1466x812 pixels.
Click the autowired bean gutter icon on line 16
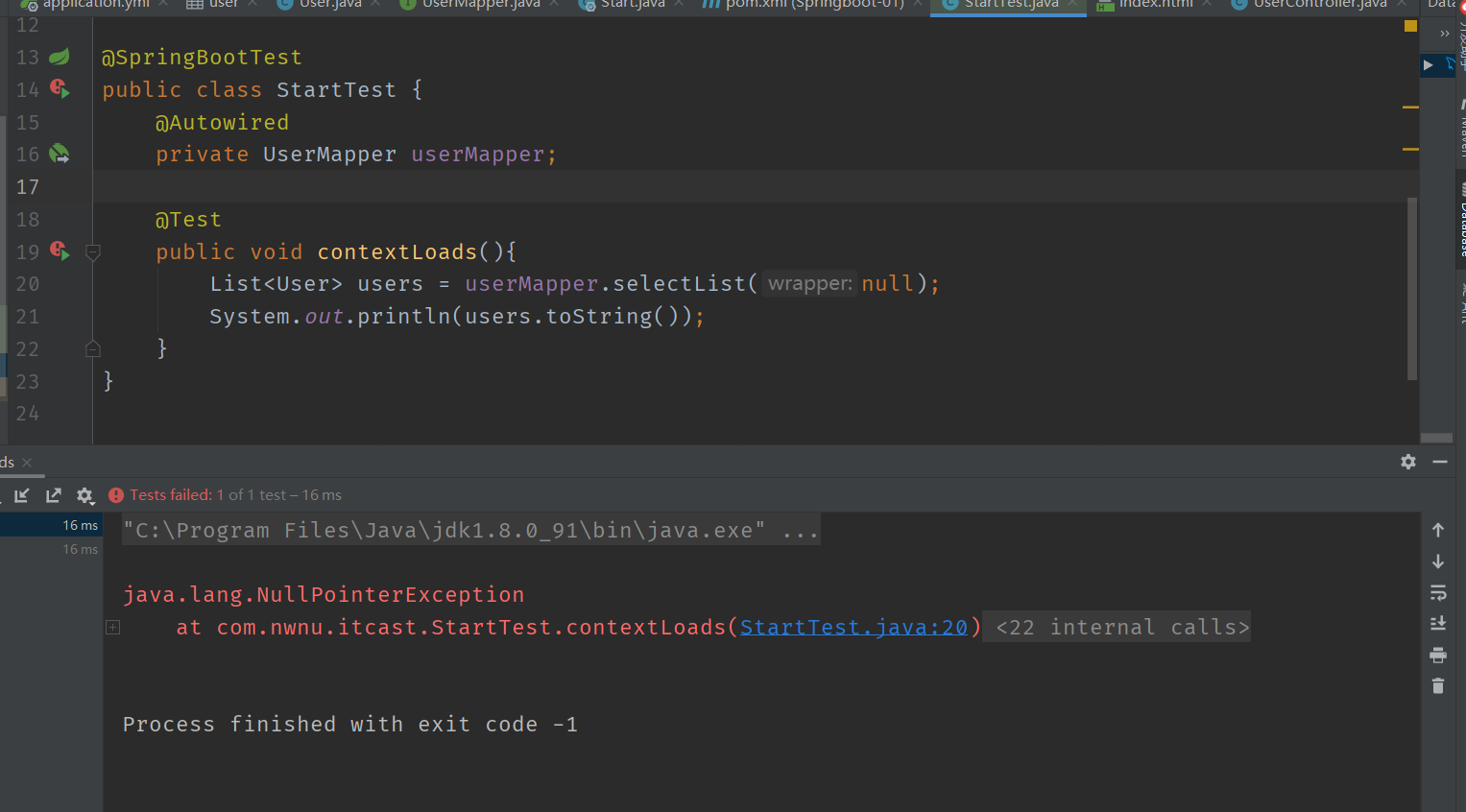coord(60,154)
